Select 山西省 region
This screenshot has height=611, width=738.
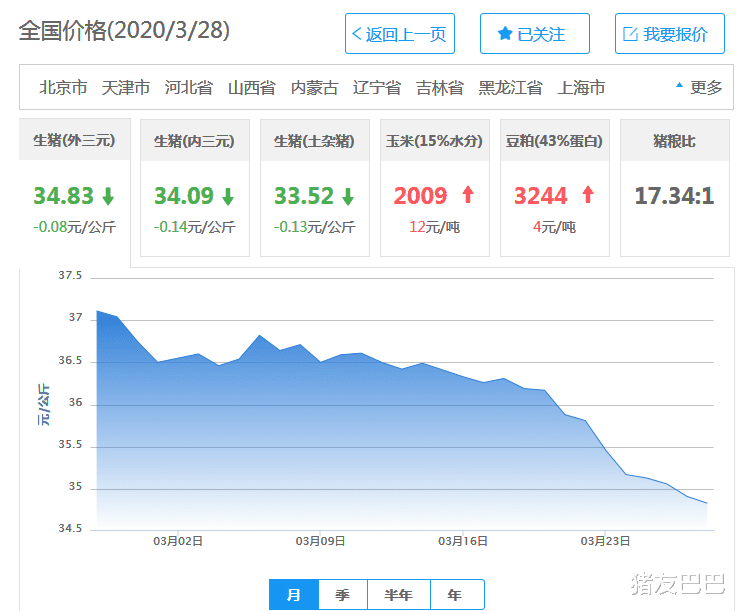coord(251,88)
